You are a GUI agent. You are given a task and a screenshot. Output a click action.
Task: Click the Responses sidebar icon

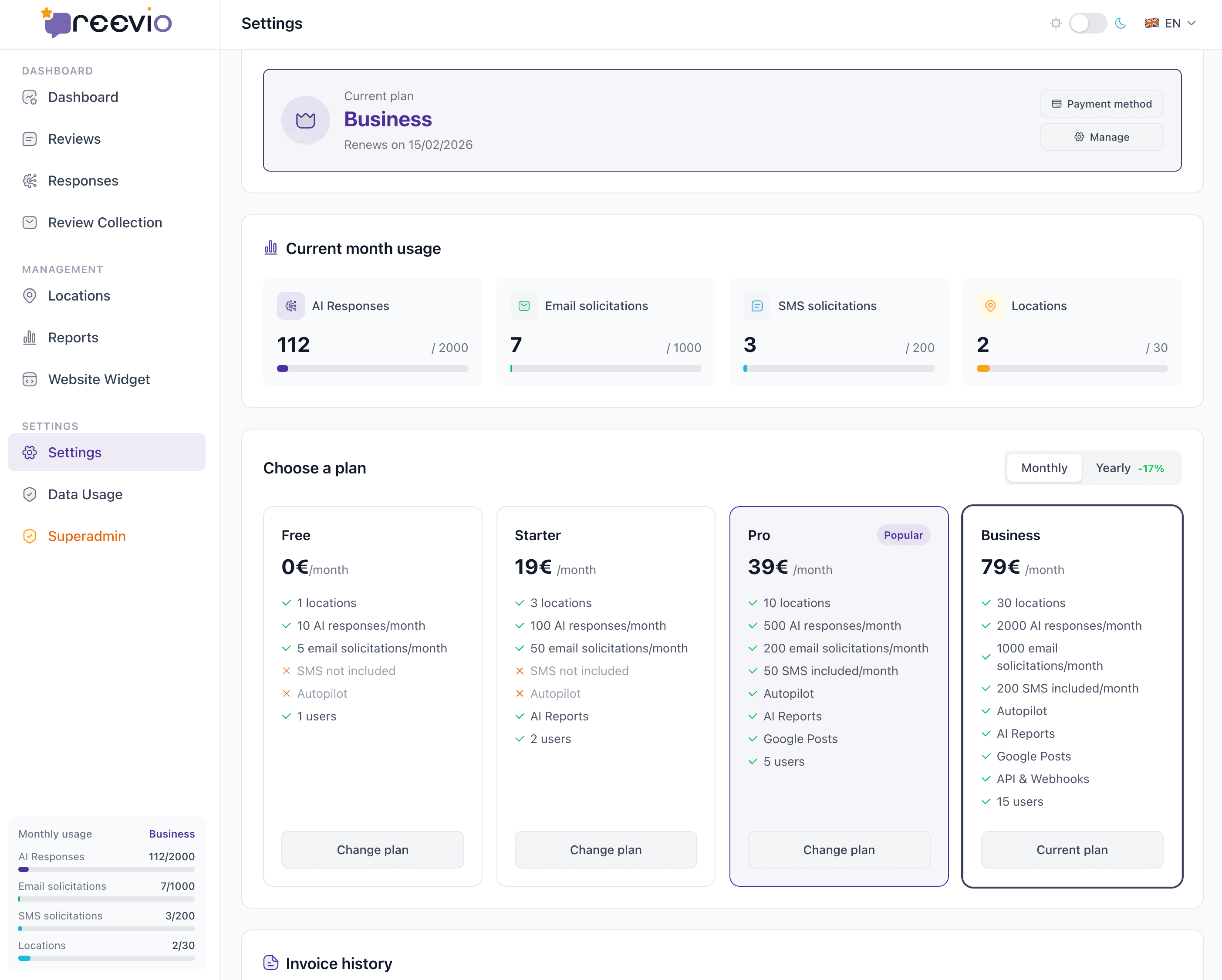[x=30, y=181]
